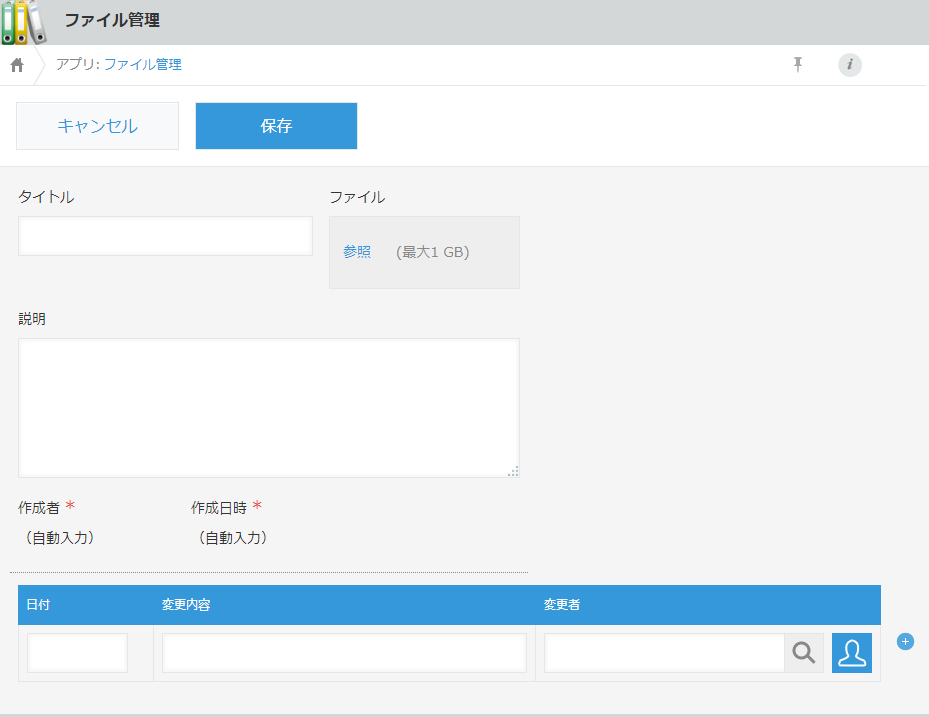The image size is (929, 717).
Task: Open the info icon panel
Action: [849, 65]
